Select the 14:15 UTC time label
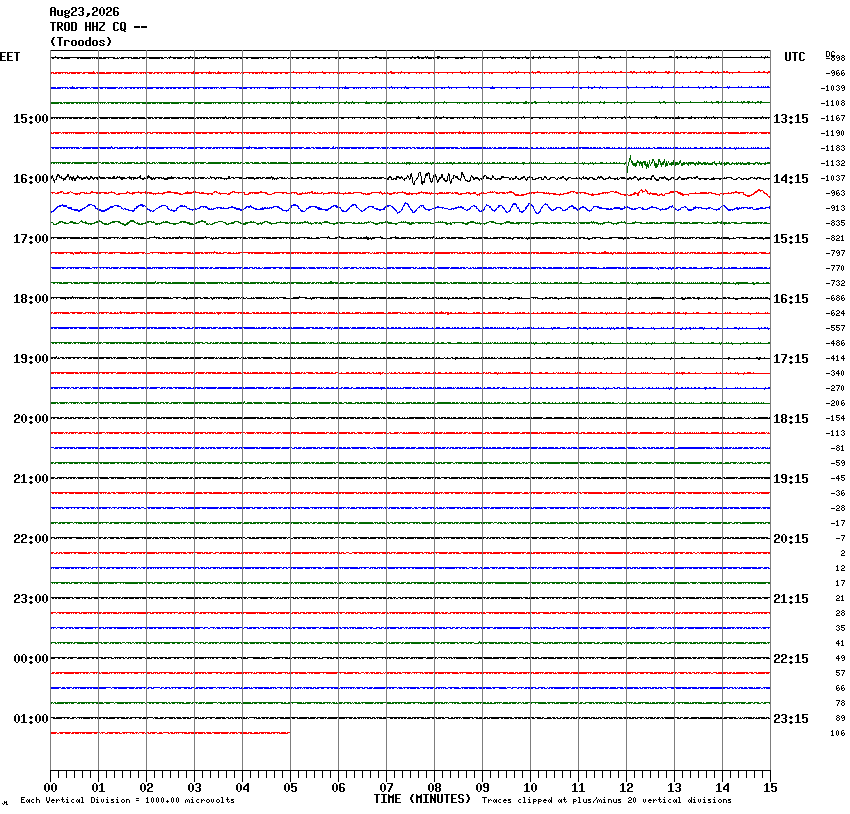 click(790, 179)
